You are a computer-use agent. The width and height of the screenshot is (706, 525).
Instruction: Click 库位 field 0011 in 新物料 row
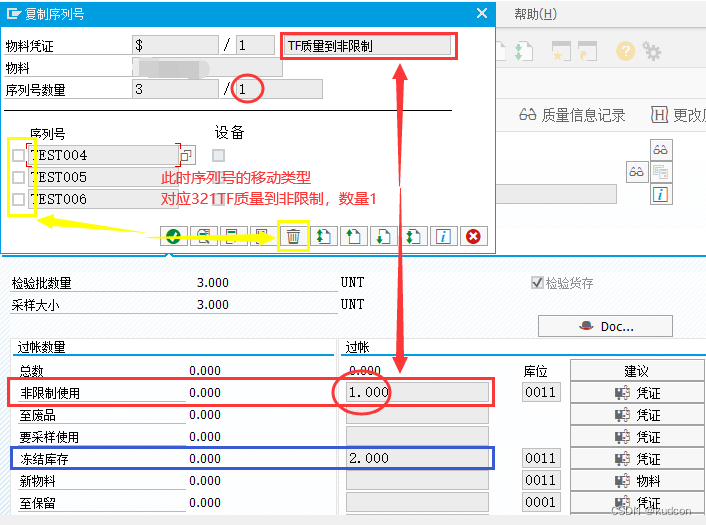541,480
